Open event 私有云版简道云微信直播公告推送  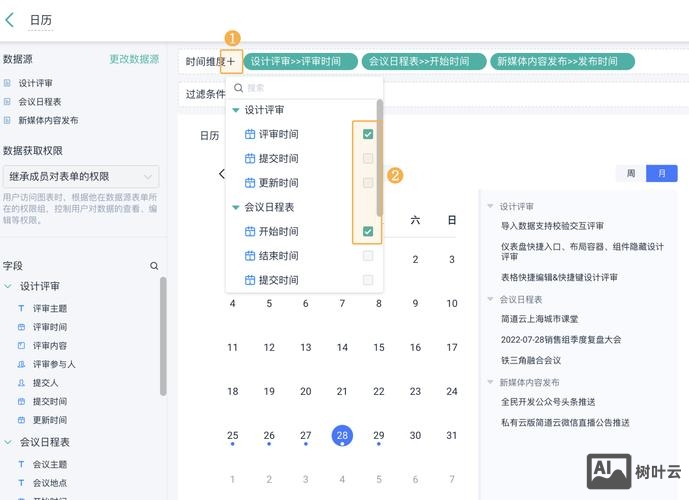[x=565, y=423]
